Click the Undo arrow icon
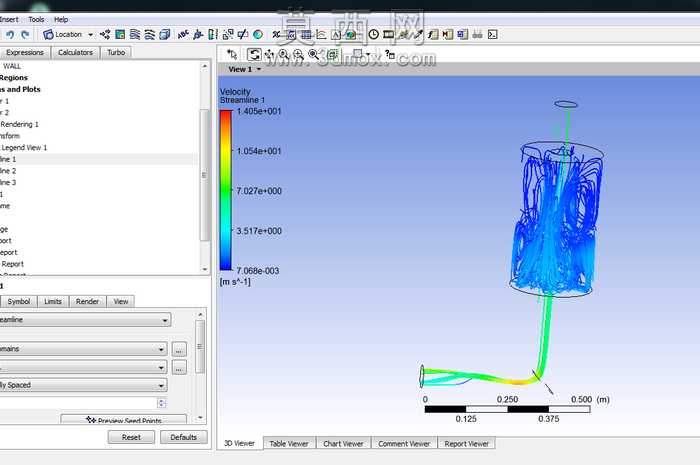700x465 pixels. (x=10, y=34)
